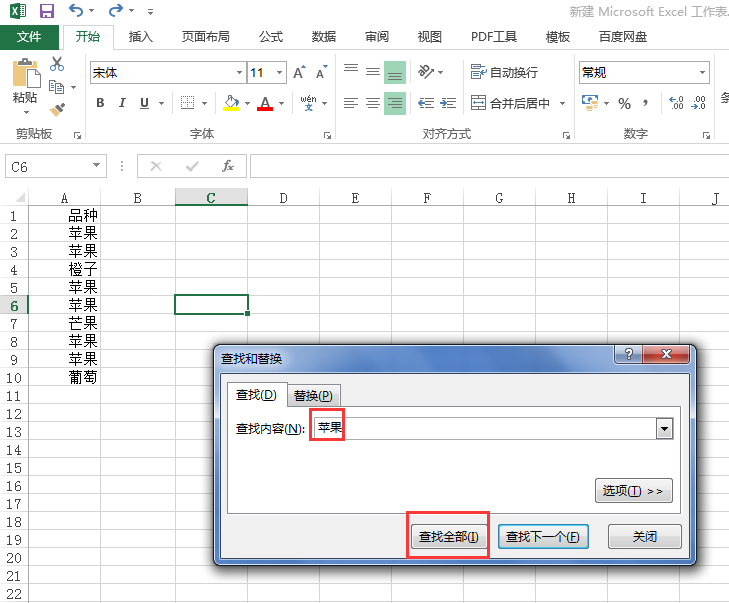Click the dialog help question mark button
729x603 pixels.
point(629,354)
